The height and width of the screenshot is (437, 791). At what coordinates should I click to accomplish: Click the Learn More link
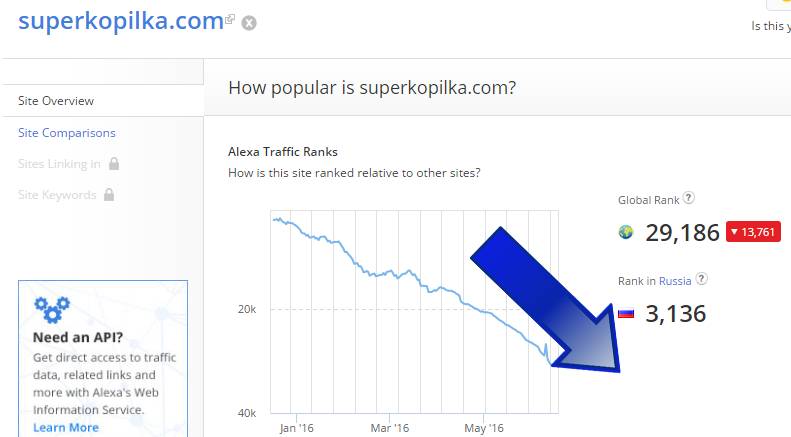(66, 427)
